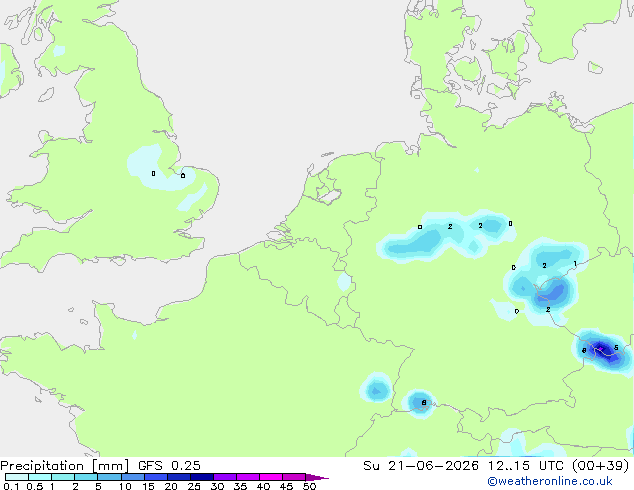Click the '0.5' legend scale label
634x490 pixels.
pyautogui.click(x=35, y=486)
